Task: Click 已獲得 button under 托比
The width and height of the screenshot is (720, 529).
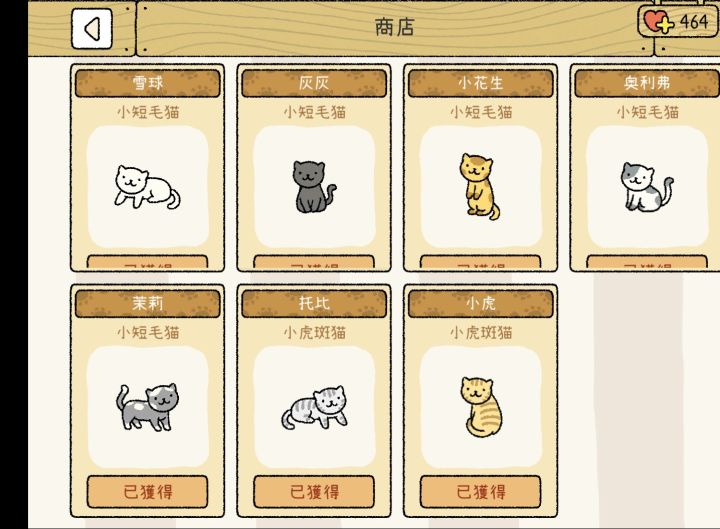Action: 314,492
